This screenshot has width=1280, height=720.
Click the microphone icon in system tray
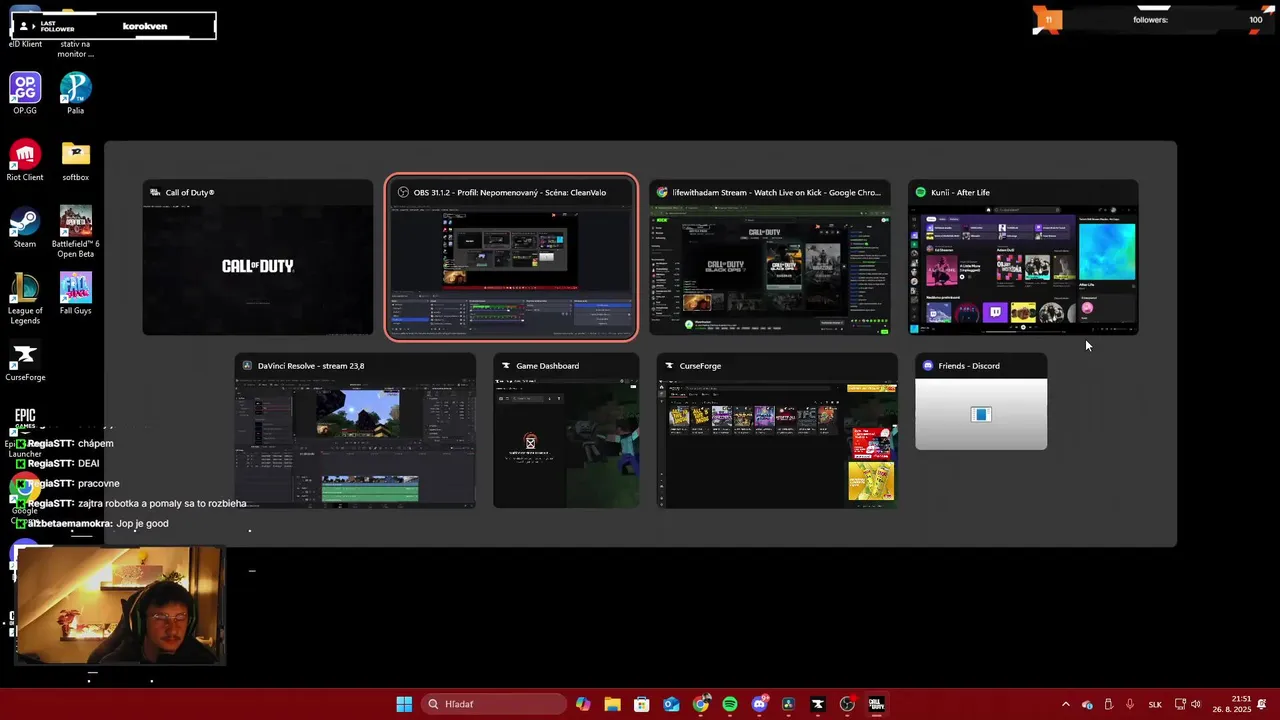click(x=1130, y=704)
